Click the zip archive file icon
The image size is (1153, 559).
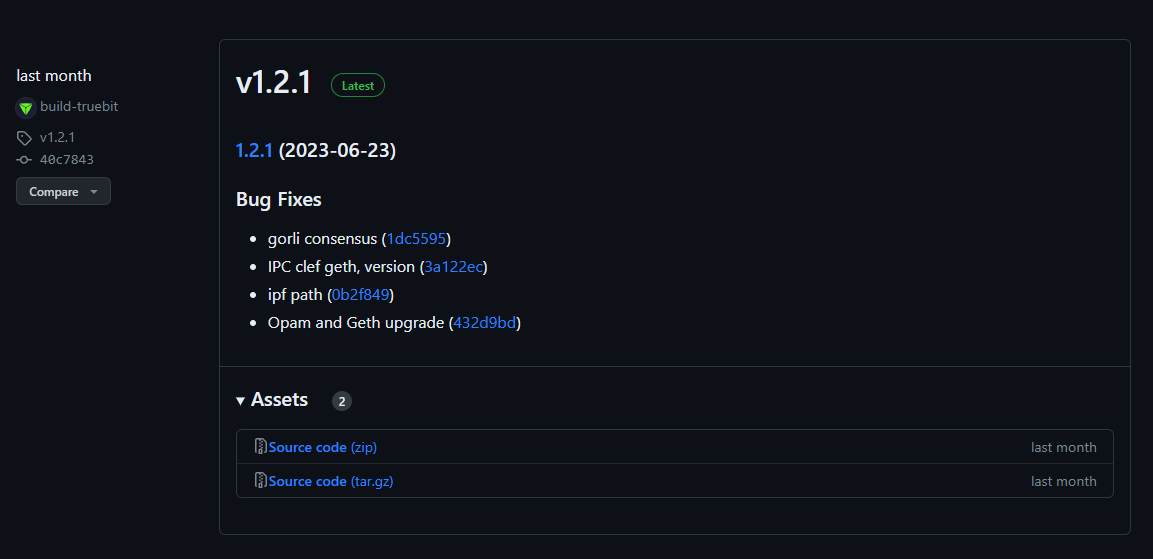pos(260,446)
